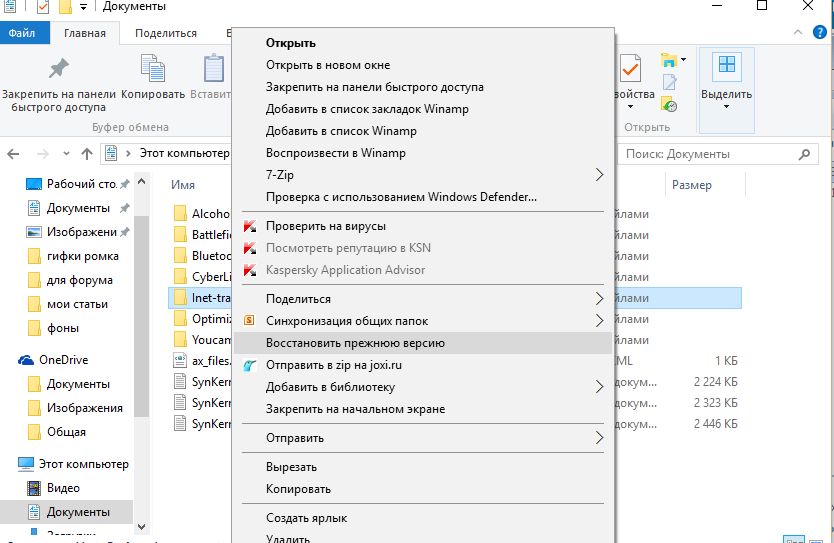Click the back navigation arrow
This screenshot has height=543, width=834.
pyautogui.click(x=14, y=154)
